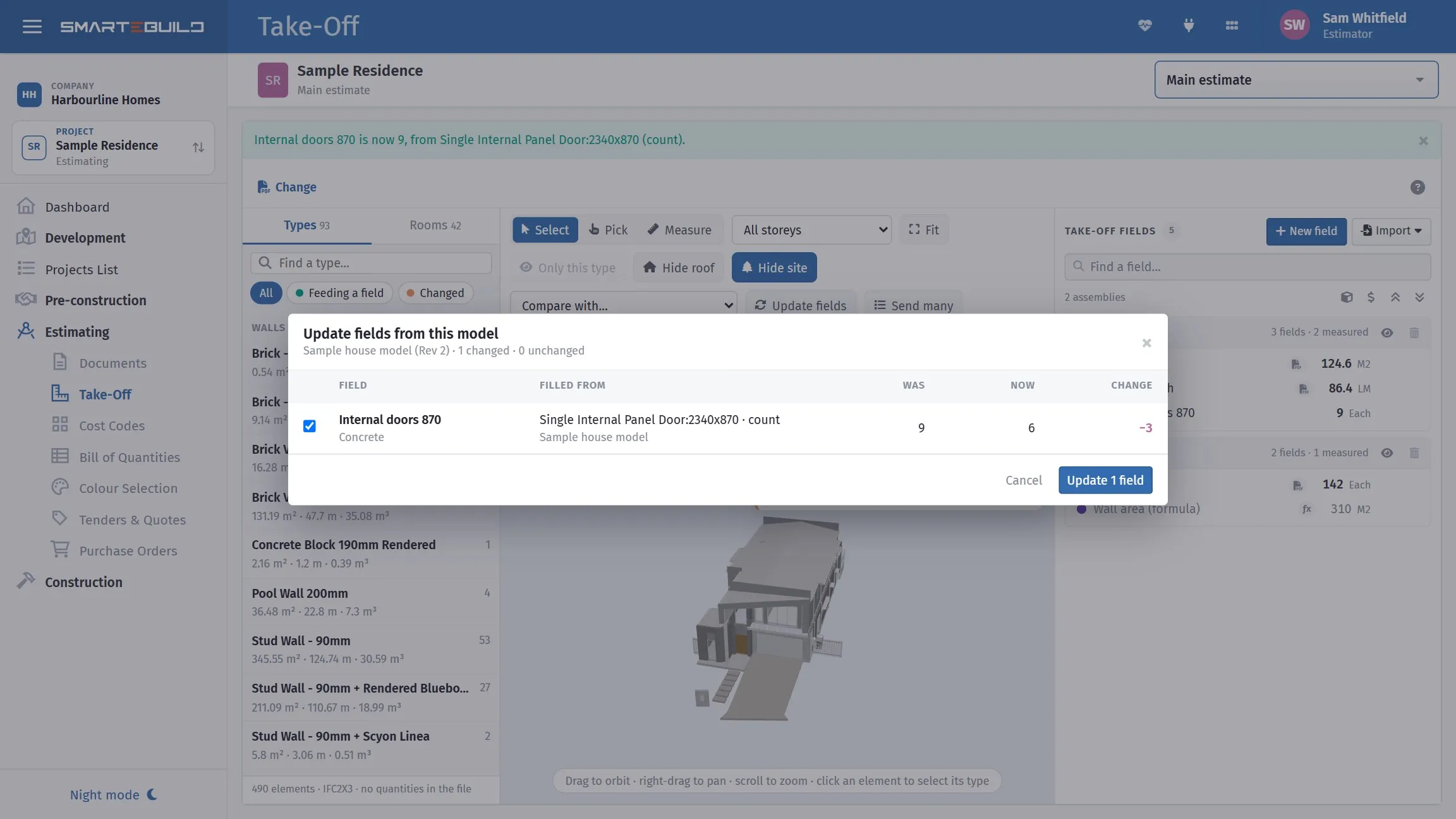Click the Fit view button
This screenshot has width=1456, height=819.
pos(924,230)
